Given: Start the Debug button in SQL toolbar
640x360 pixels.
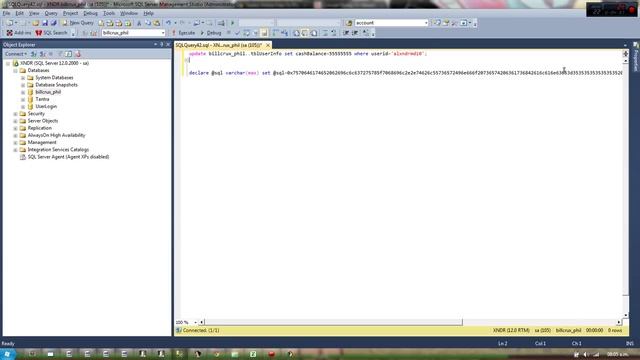Looking at the screenshot, I should [x=211, y=33].
